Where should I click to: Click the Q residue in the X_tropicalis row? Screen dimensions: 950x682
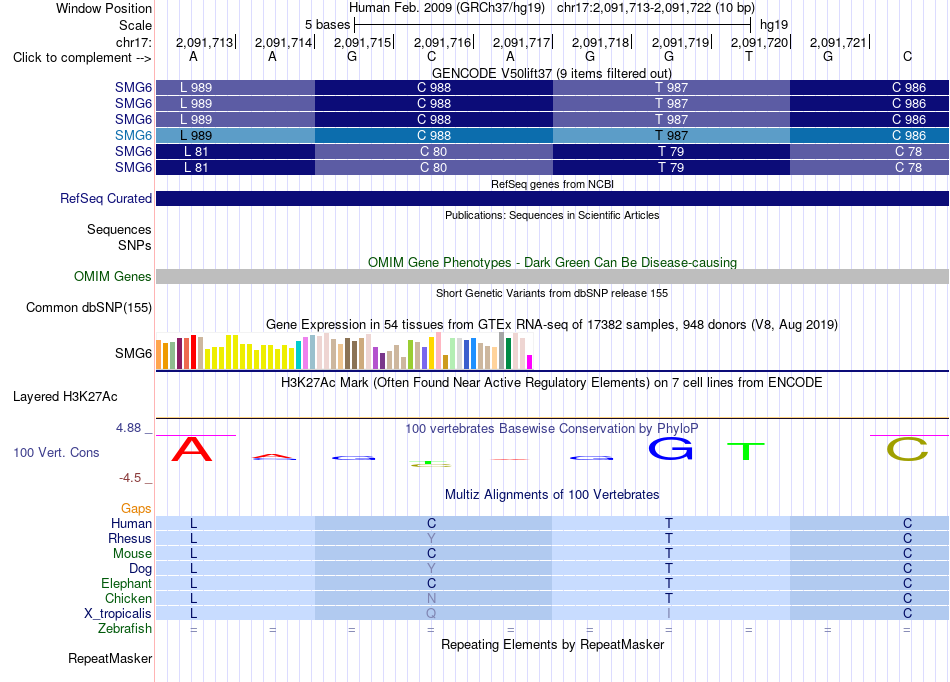click(x=431, y=613)
